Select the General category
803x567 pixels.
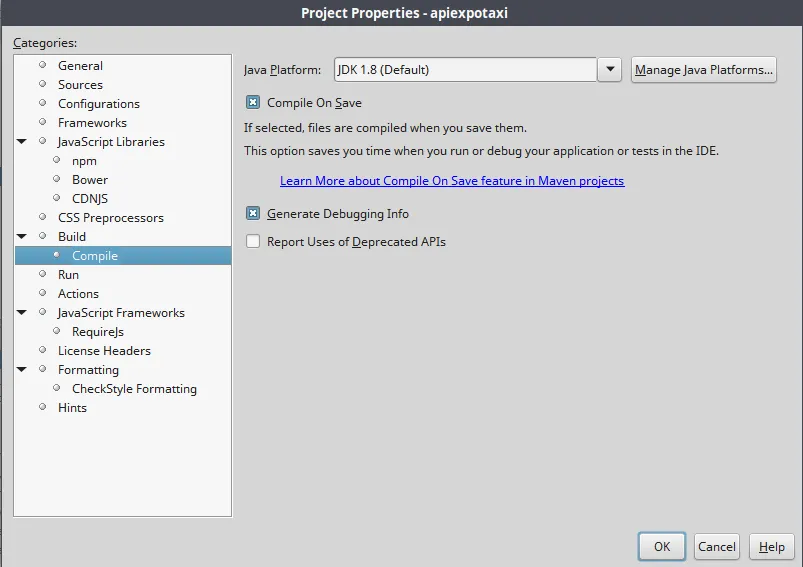80,66
